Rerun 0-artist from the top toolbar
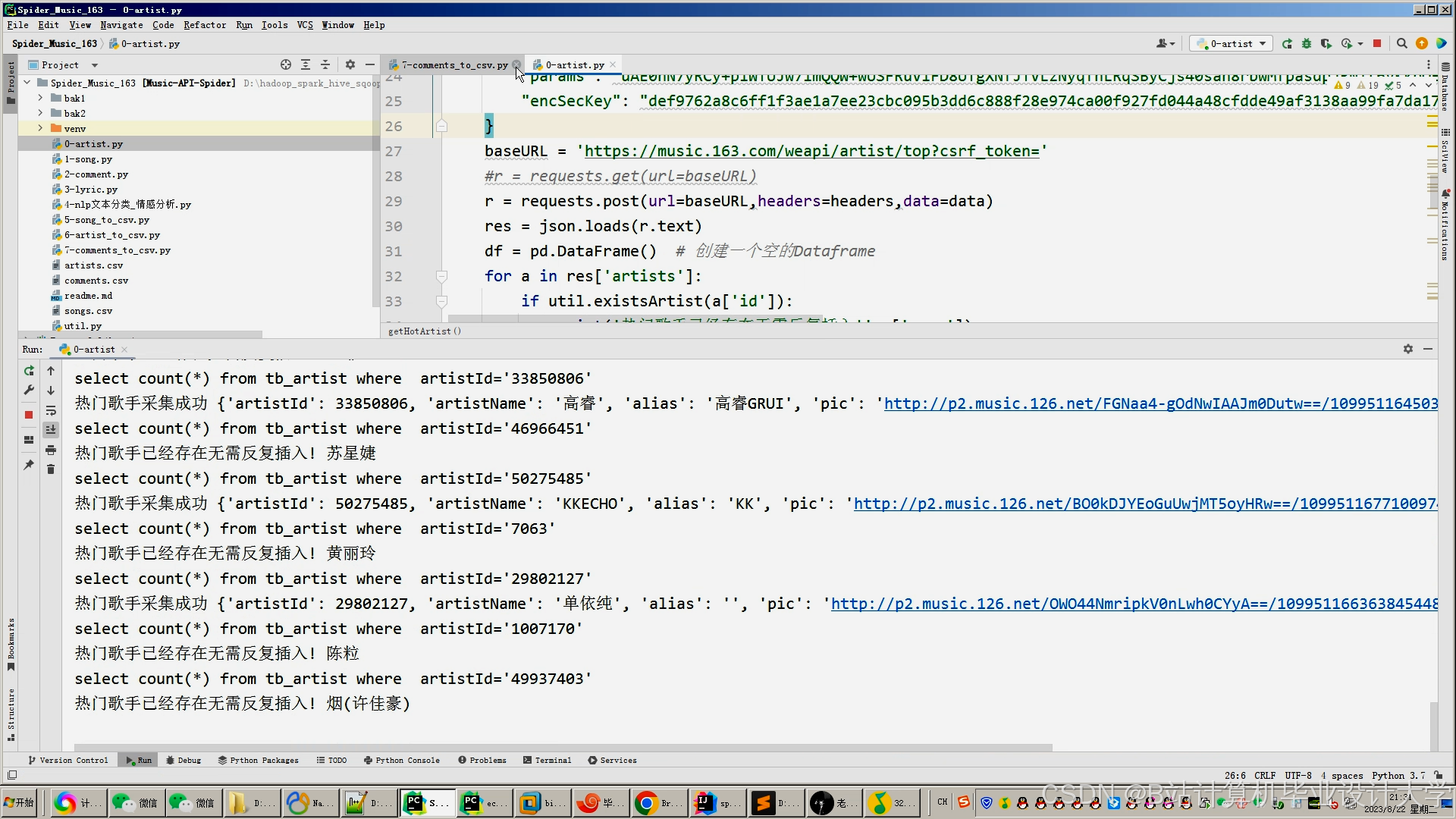The height and width of the screenshot is (819, 1456). pyautogui.click(x=1287, y=44)
